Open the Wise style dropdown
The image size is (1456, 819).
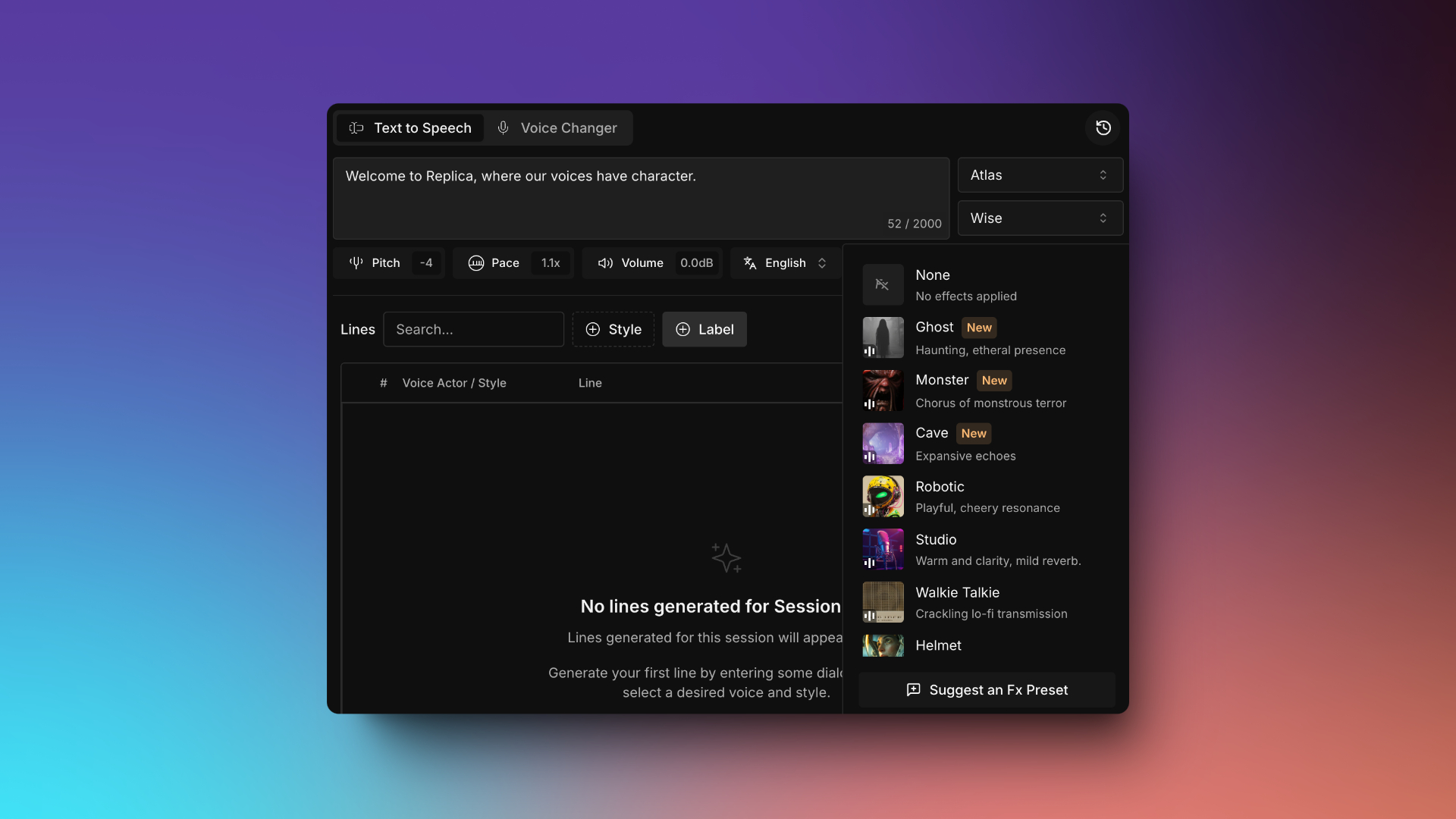click(1040, 218)
